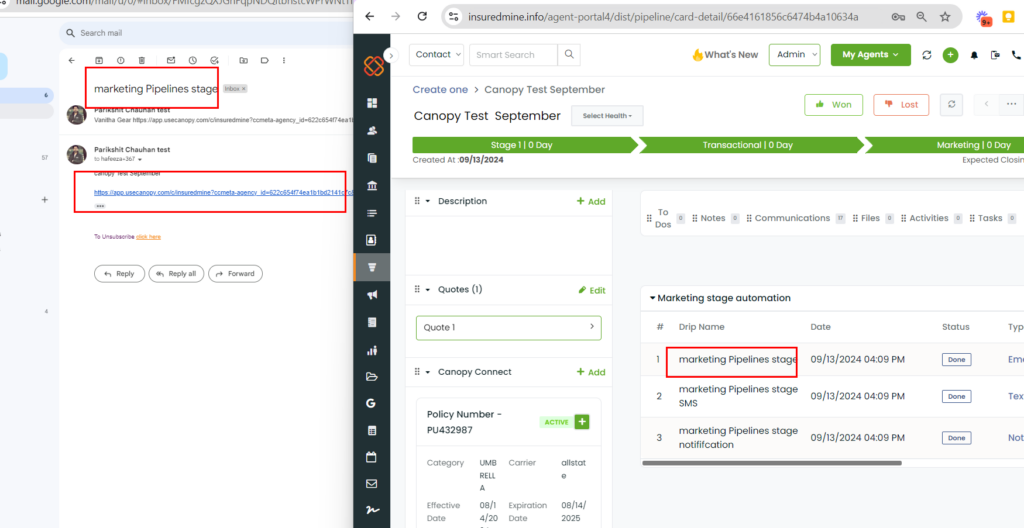1024x528 pixels.
Task: Open Move to folder icon in Gmail
Action: click(244, 60)
